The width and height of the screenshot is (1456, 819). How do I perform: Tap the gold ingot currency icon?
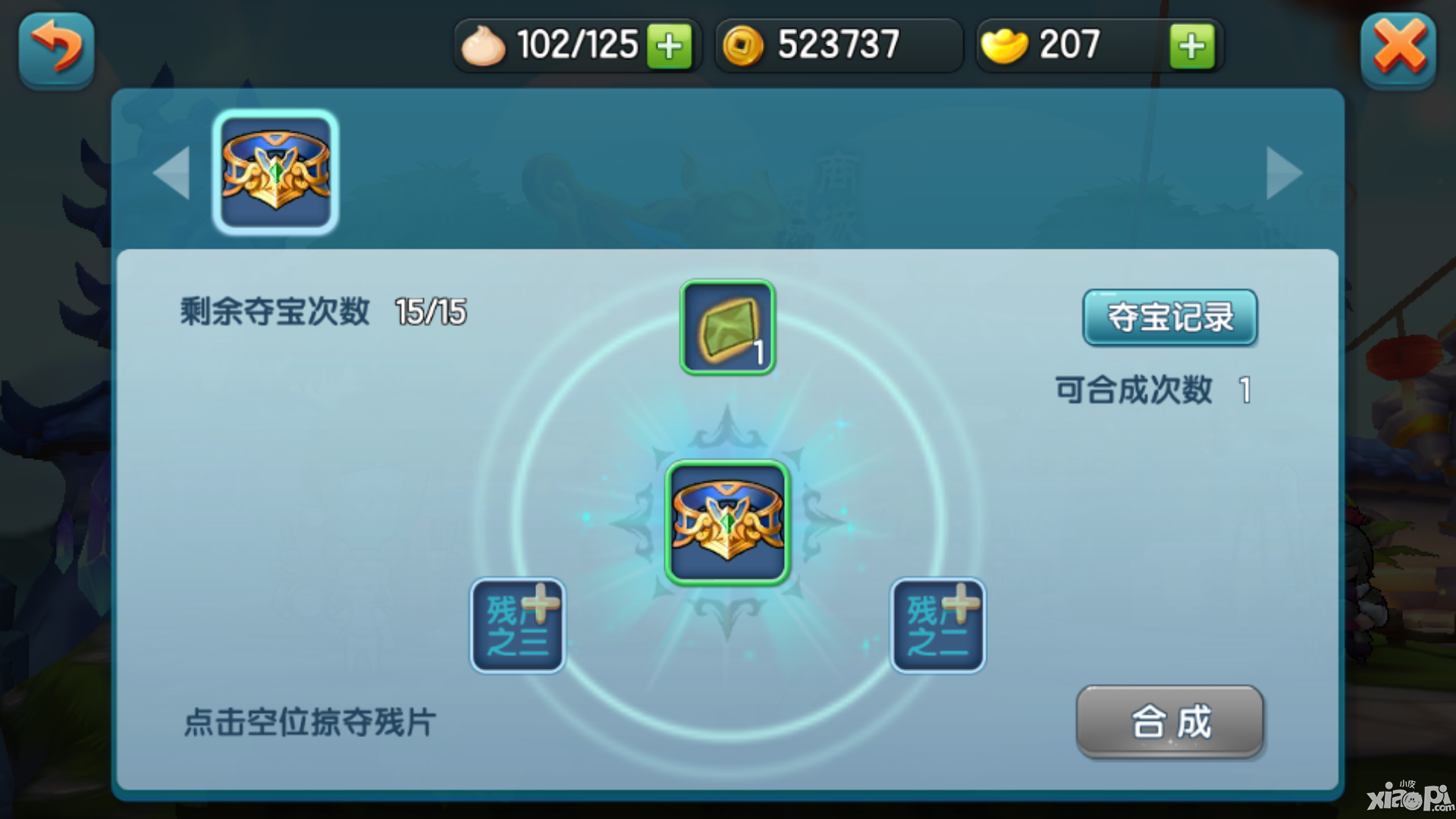tap(1004, 45)
